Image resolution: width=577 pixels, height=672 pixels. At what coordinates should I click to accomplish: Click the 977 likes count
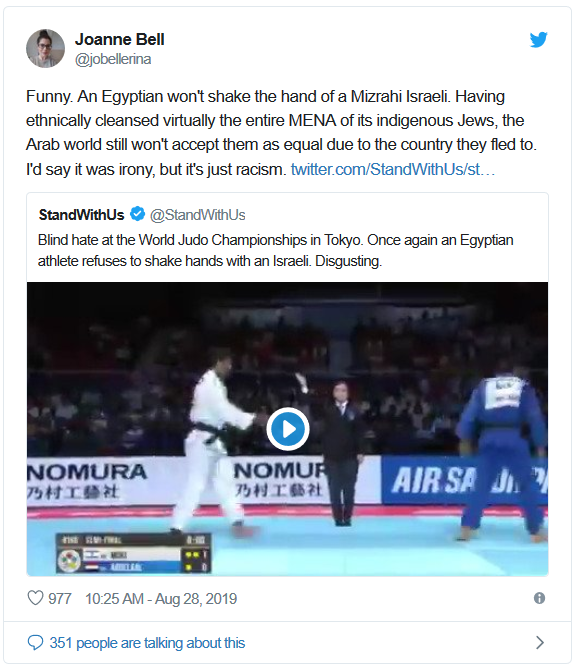[60, 599]
